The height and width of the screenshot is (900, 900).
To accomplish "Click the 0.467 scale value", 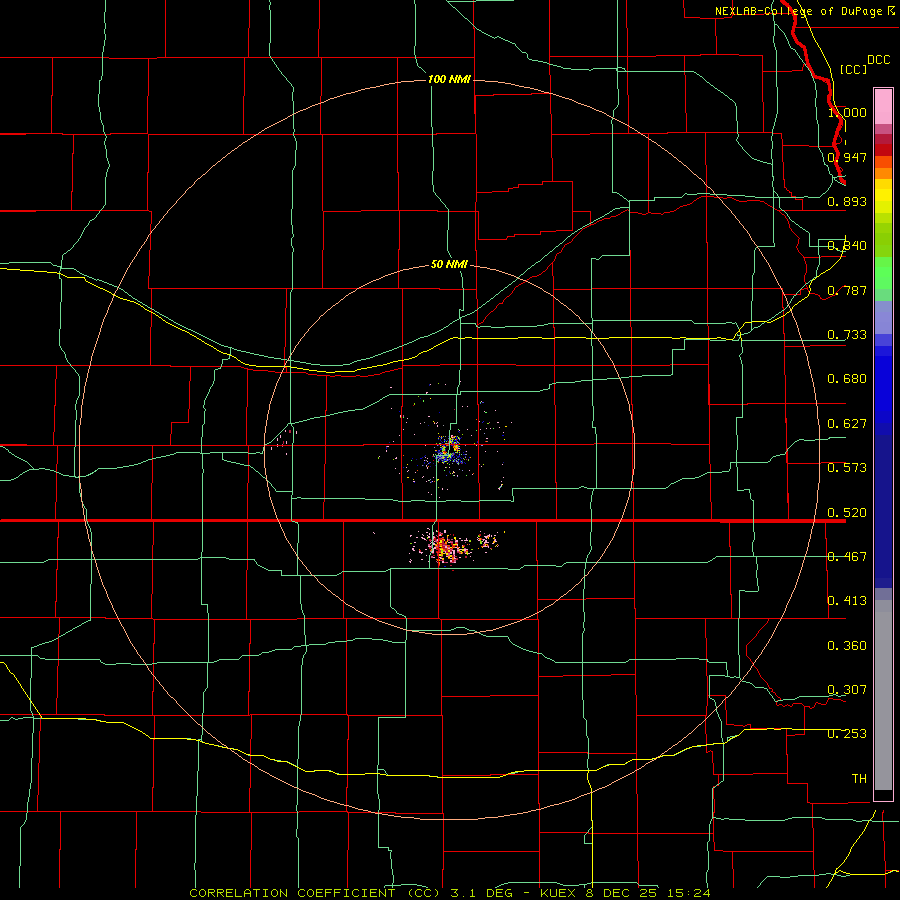I will pos(847,557).
